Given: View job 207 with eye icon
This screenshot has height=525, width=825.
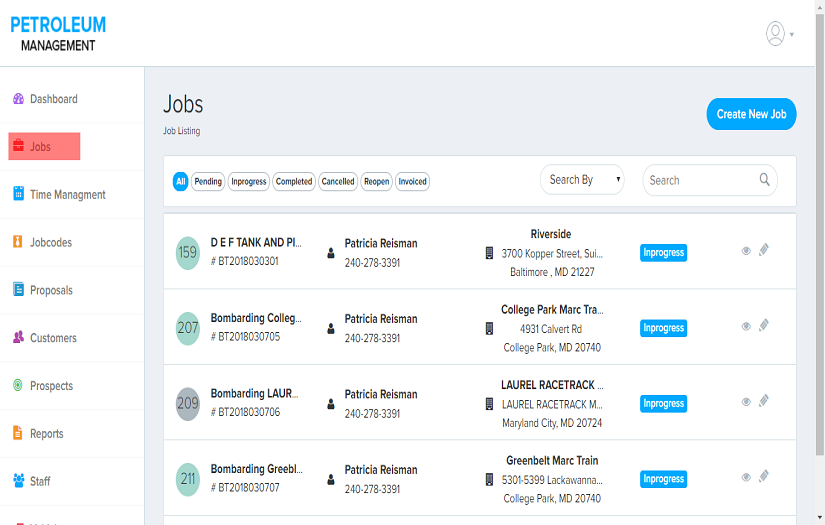Looking at the screenshot, I should [746, 326].
